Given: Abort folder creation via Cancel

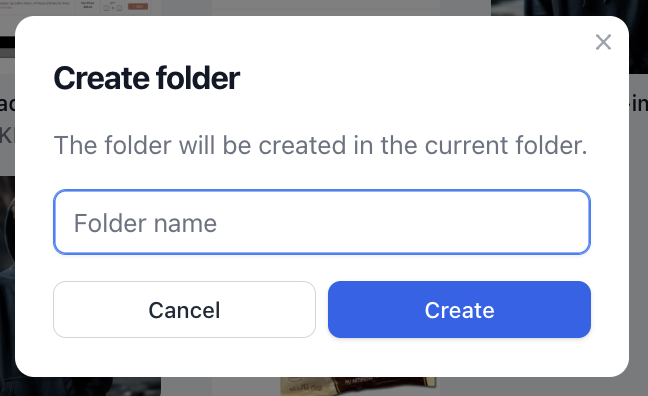Looking at the screenshot, I should [x=184, y=310].
